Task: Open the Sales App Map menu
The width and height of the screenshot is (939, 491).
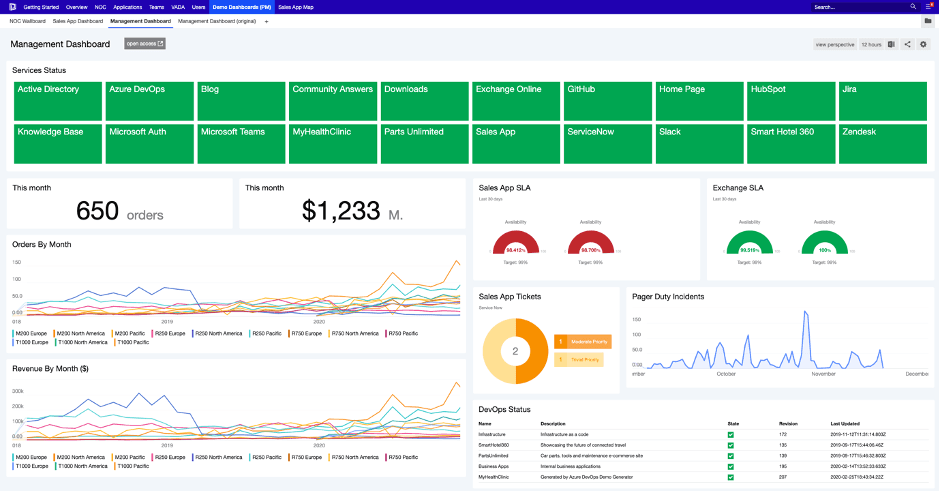Action: (x=296, y=7)
